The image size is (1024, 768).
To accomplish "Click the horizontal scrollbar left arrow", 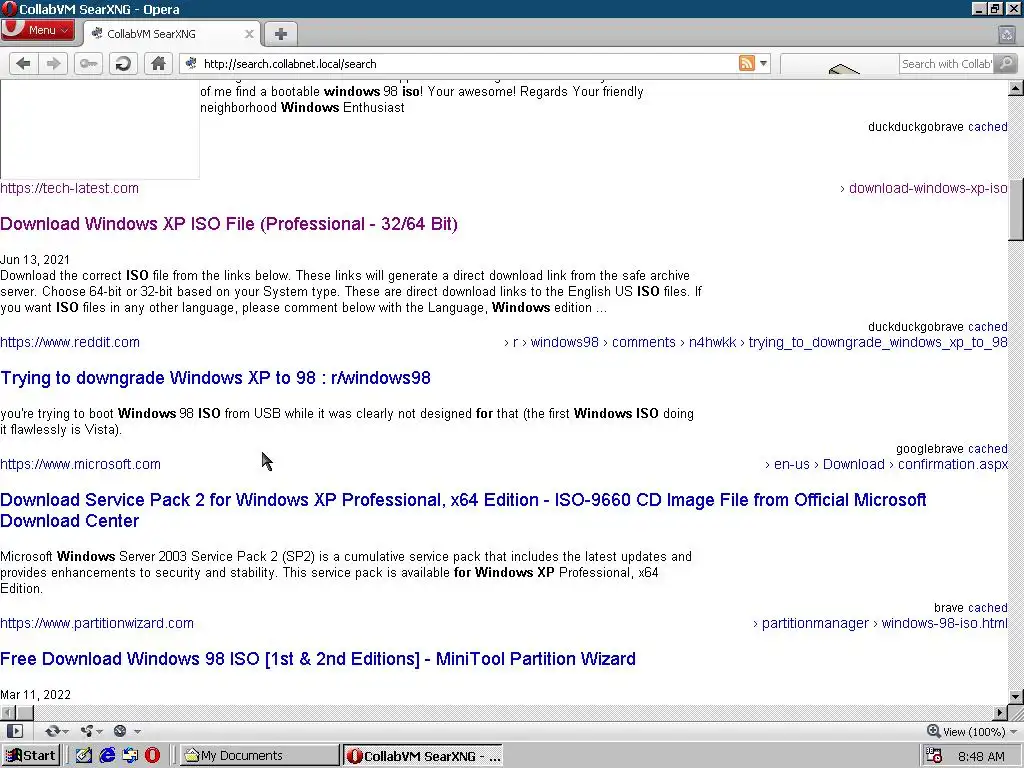I will point(8,712).
